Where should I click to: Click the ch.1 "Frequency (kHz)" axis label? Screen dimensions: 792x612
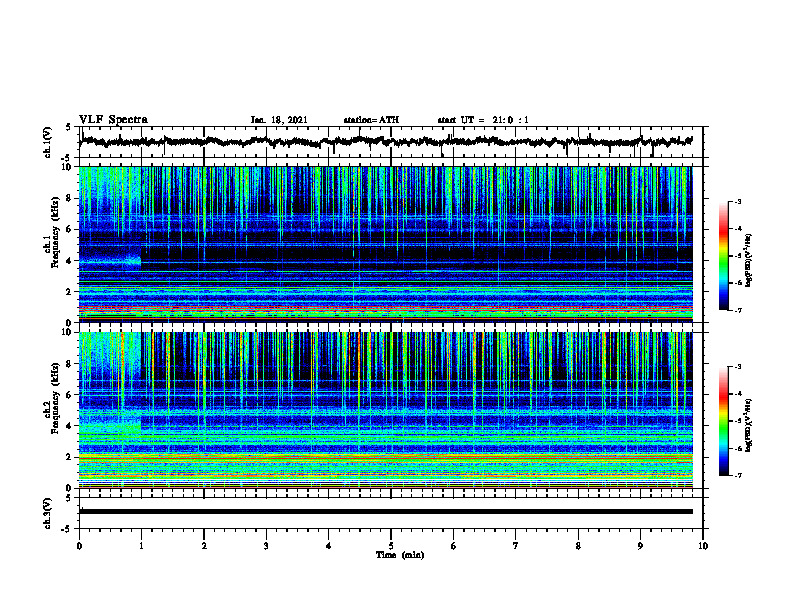click(x=56, y=232)
